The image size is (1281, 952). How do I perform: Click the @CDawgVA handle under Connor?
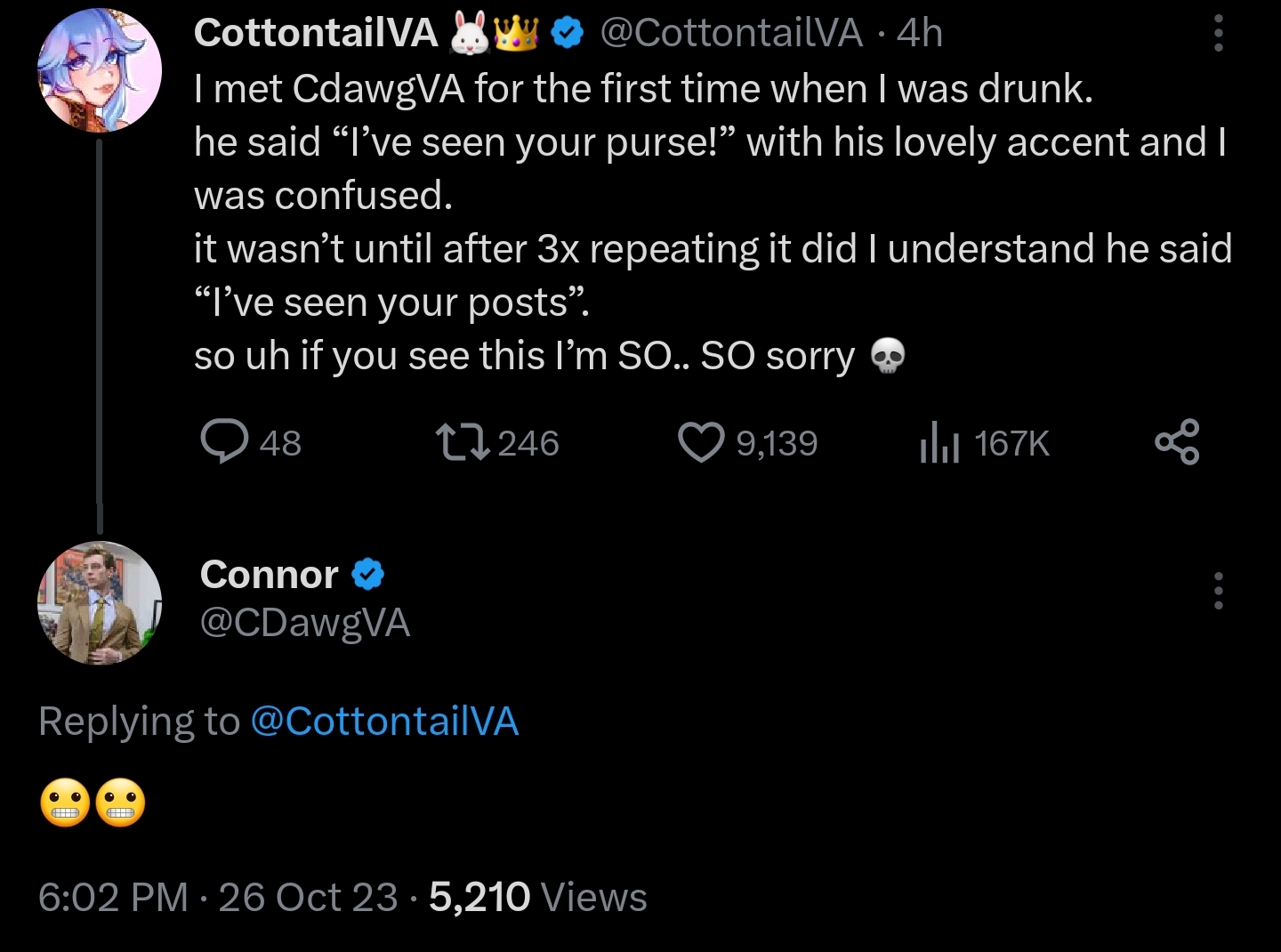[x=304, y=623]
